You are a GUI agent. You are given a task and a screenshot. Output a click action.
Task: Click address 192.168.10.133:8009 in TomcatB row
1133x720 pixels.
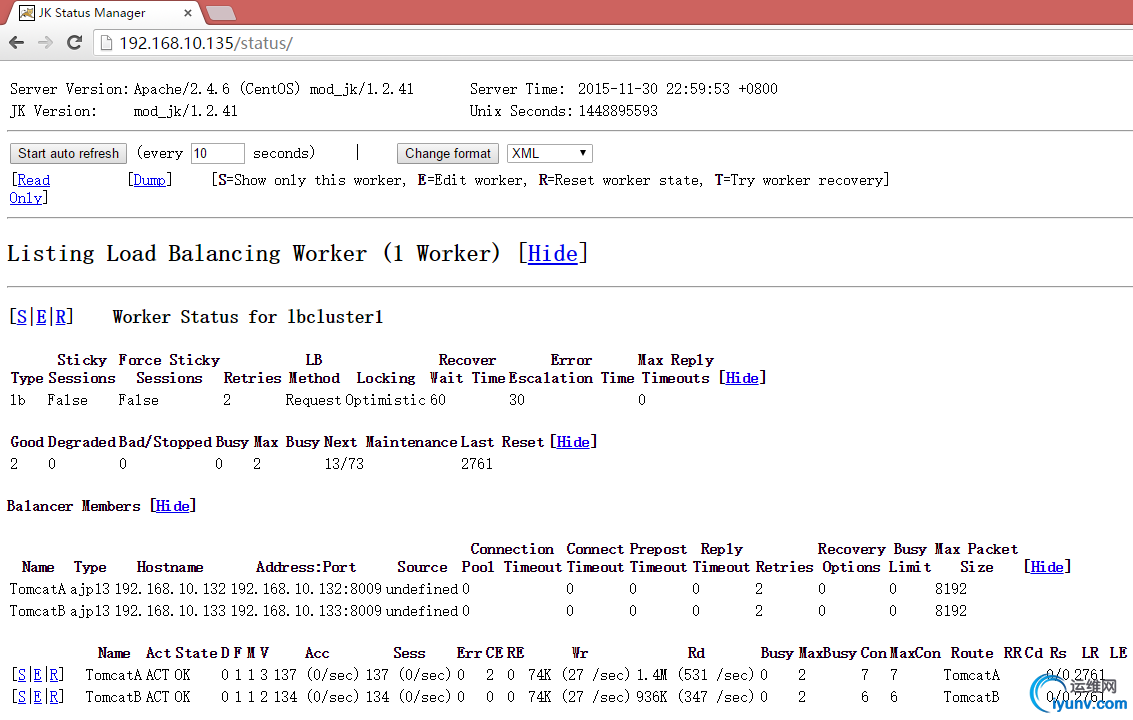[306, 611]
